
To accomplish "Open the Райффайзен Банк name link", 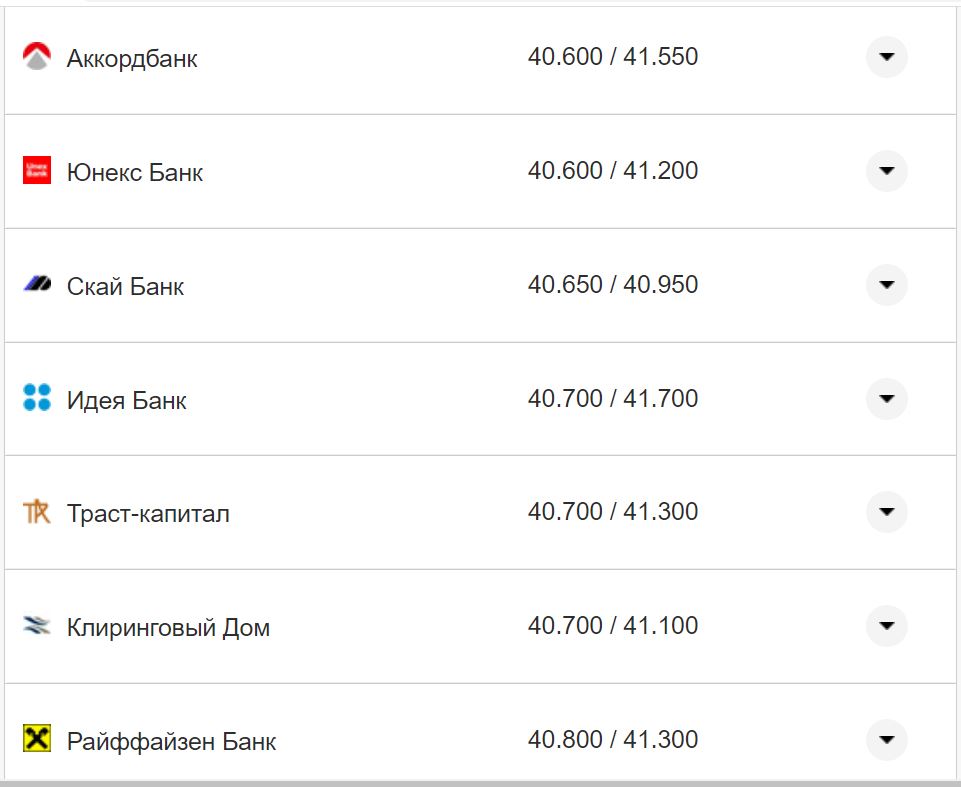I will (x=172, y=742).
